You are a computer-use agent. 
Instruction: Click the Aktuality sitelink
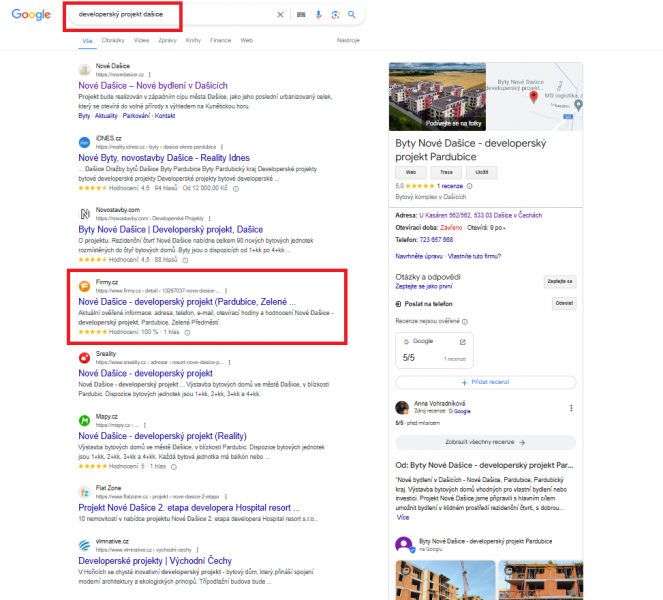(106, 115)
